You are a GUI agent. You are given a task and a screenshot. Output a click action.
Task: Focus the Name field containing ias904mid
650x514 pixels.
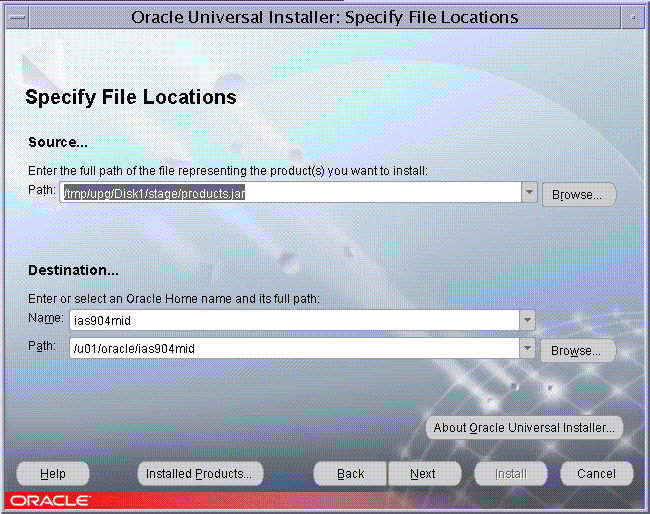coord(294,320)
